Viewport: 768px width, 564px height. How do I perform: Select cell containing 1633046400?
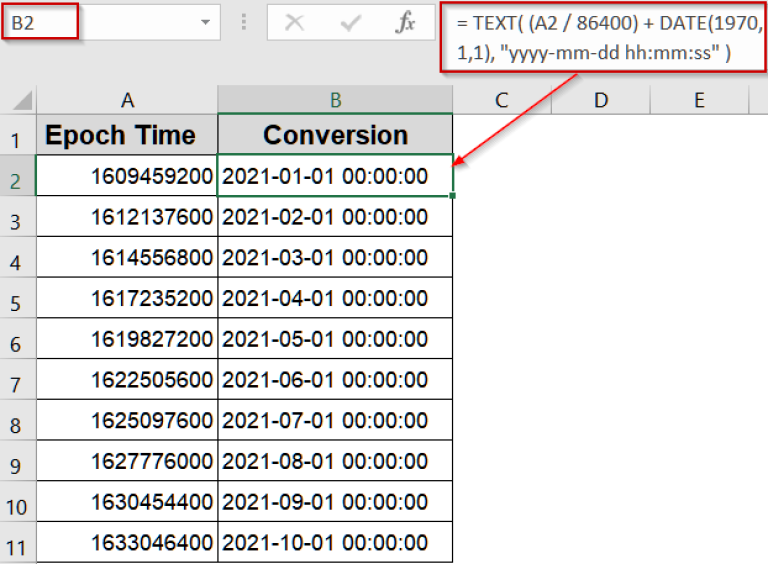tap(127, 542)
